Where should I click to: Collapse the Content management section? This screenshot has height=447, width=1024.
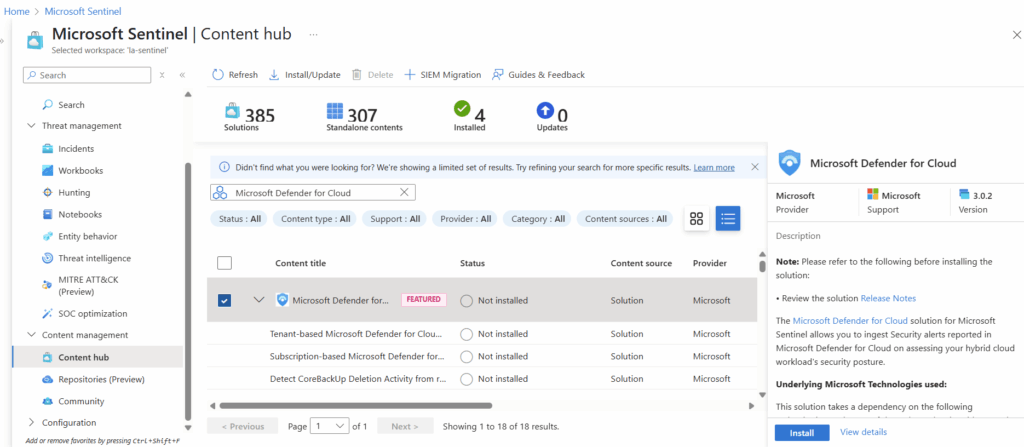click(31, 335)
